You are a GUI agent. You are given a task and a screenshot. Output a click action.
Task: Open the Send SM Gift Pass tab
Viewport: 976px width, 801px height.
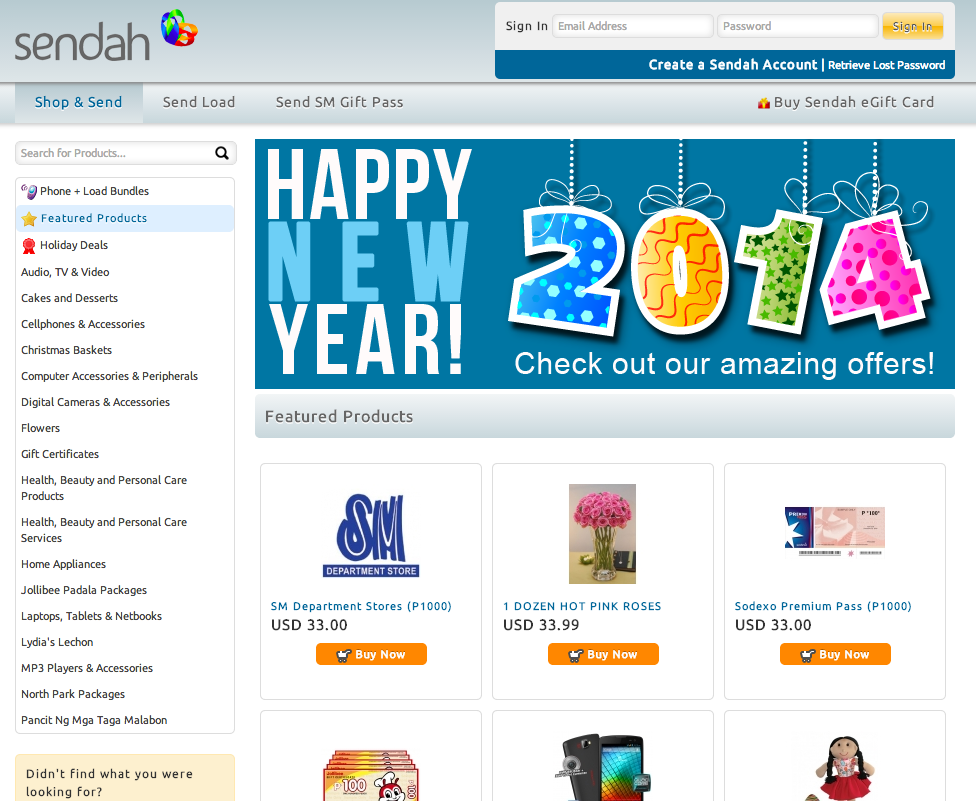tap(340, 102)
